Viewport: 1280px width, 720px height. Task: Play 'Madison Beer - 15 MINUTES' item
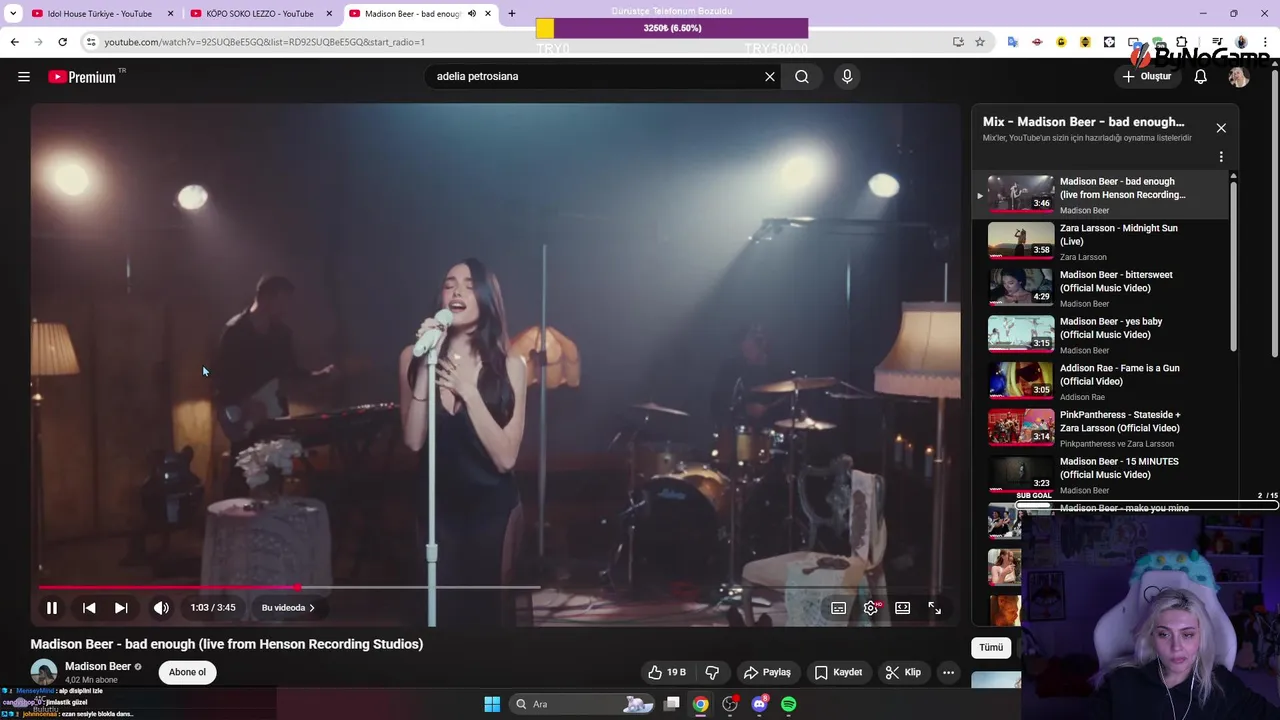(x=1100, y=475)
